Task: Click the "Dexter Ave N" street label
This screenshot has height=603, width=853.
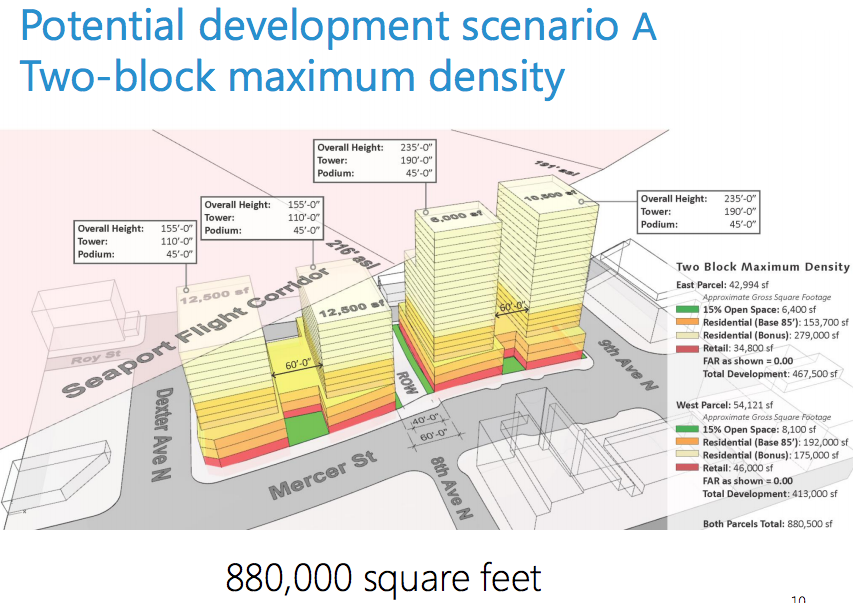Action: [163, 434]
